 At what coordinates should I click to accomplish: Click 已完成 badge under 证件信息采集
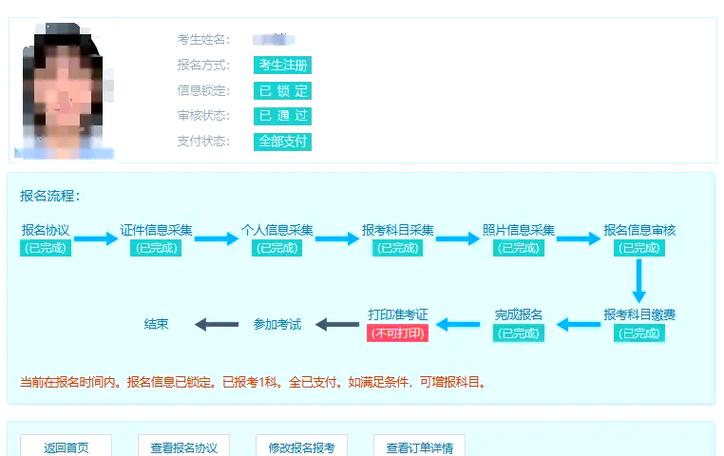(x=156, y=248)
